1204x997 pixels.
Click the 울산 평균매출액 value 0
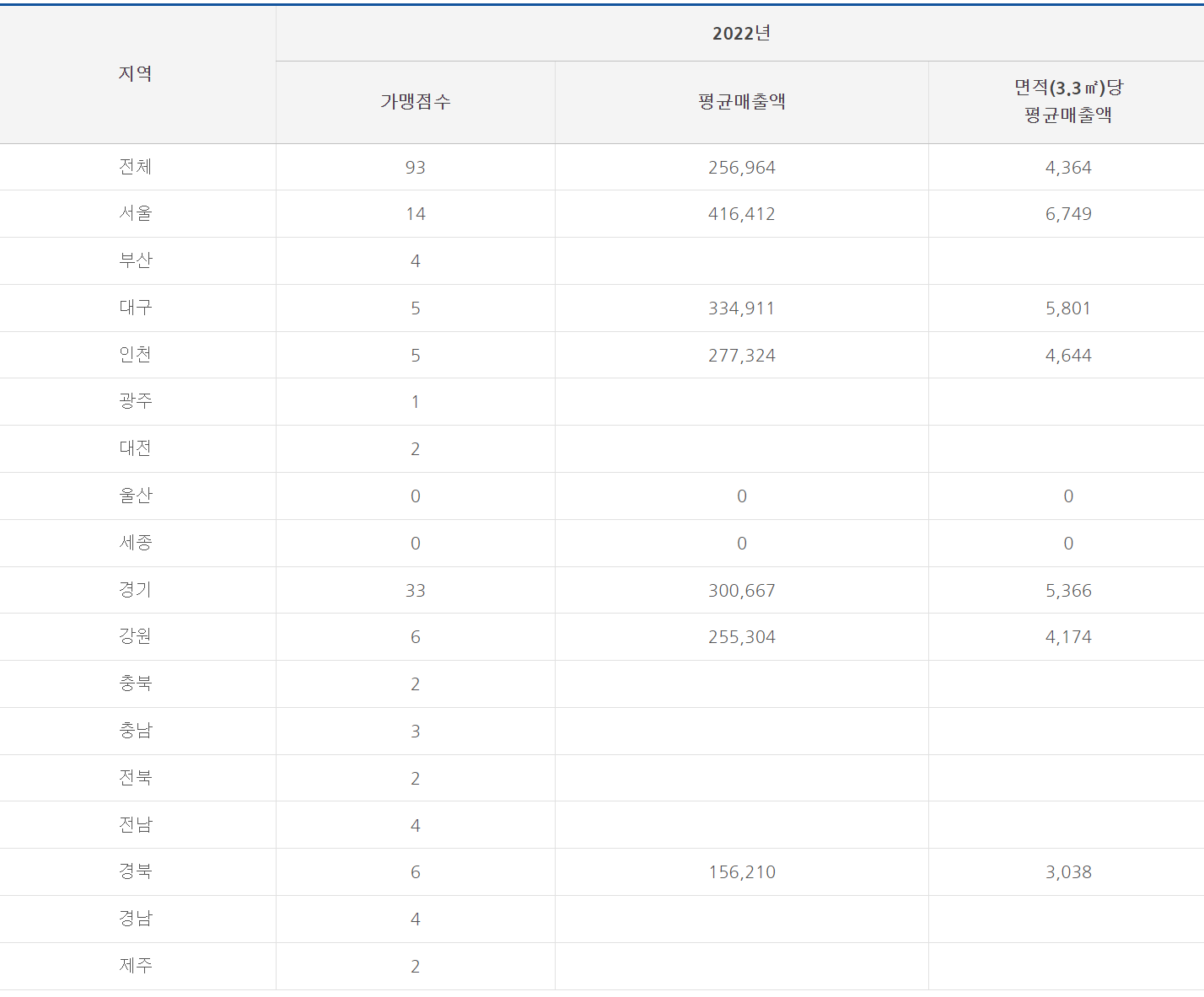pyautogui.click(x=741, y=496)
